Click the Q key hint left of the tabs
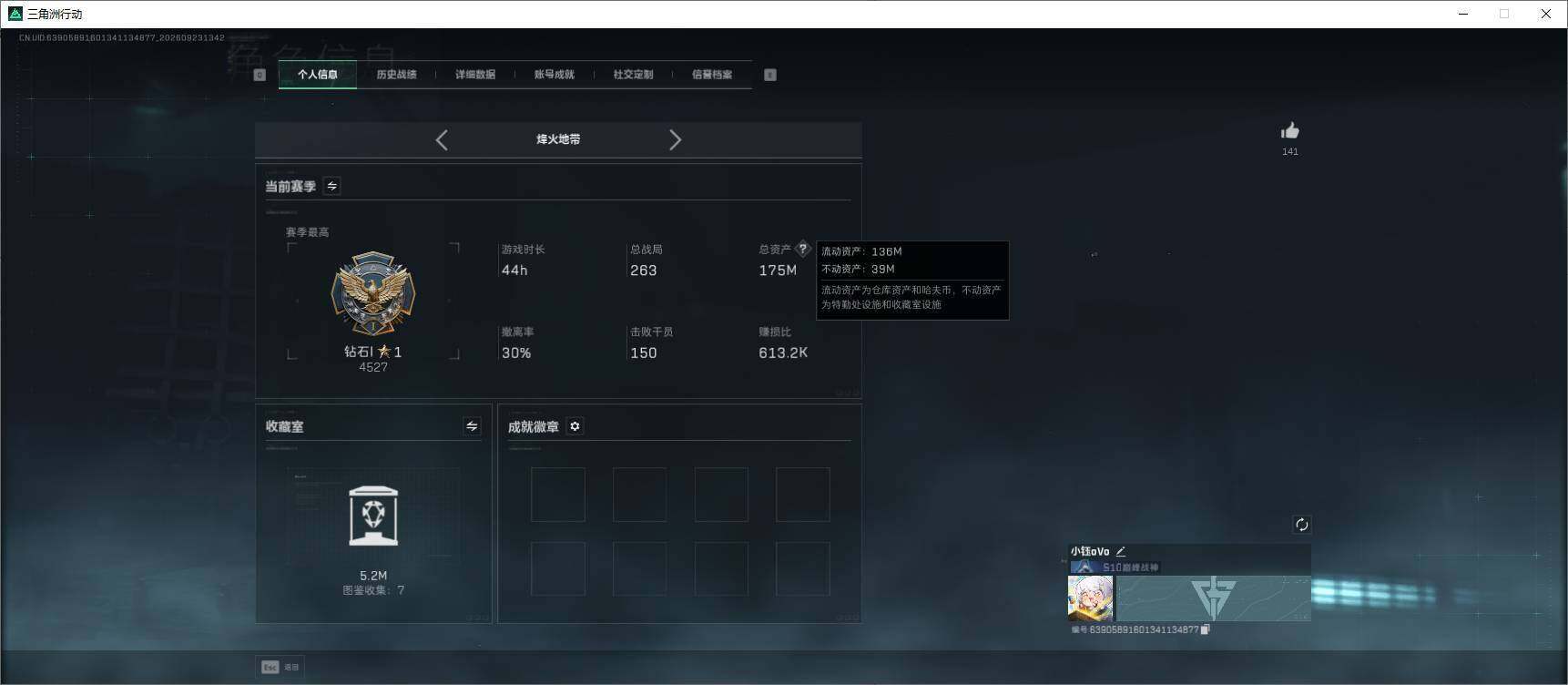The width and height of the screenshot is (1568, 685). (260, 75)
